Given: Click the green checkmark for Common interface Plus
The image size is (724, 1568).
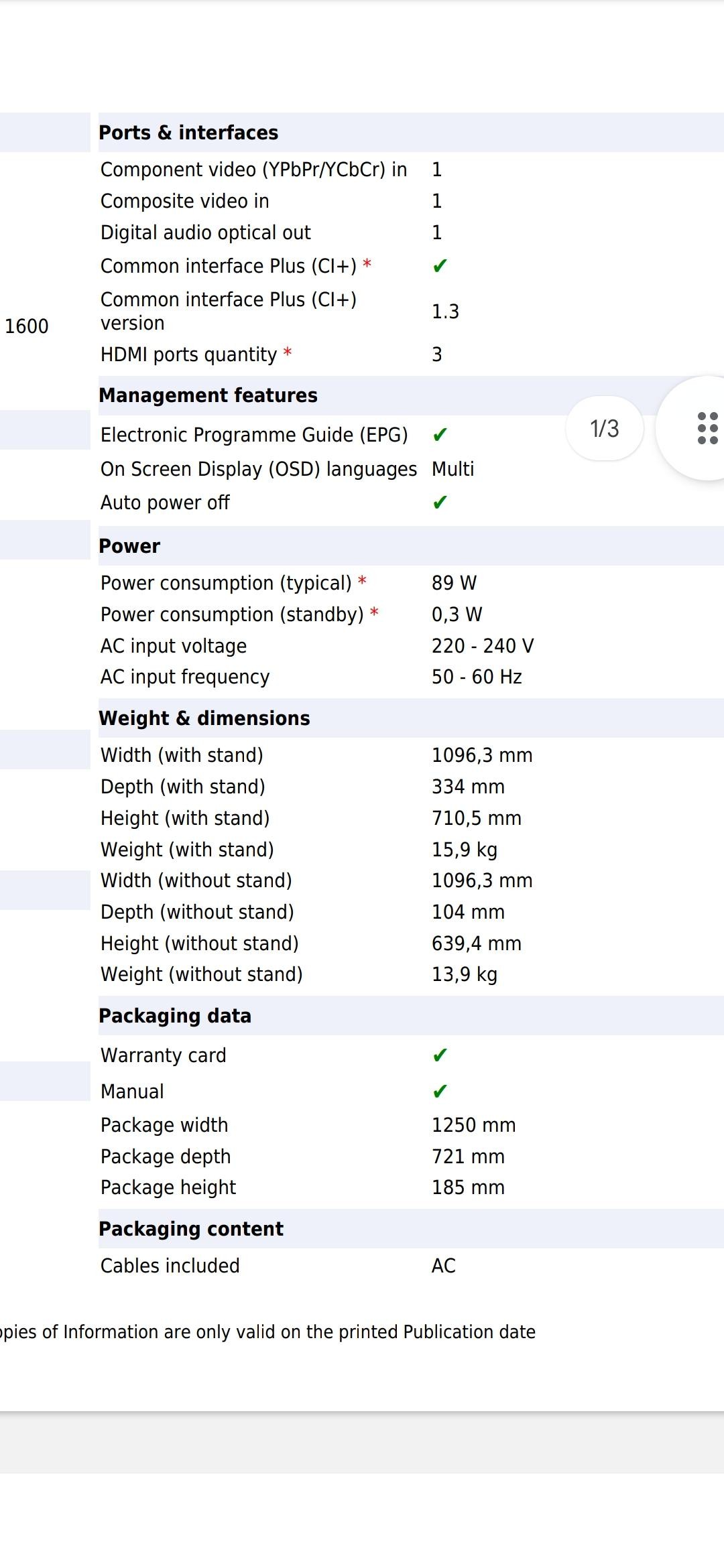Looking at the screenshot, I should point(440,266).
